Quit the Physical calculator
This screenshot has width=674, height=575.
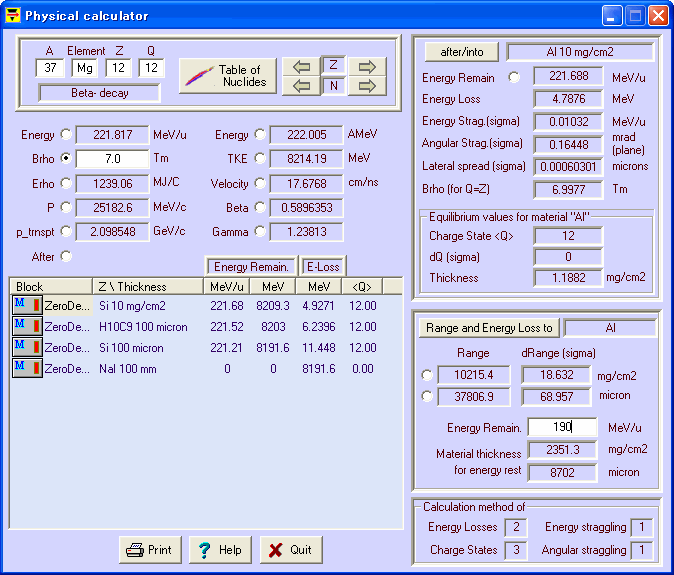pos(291,550)
